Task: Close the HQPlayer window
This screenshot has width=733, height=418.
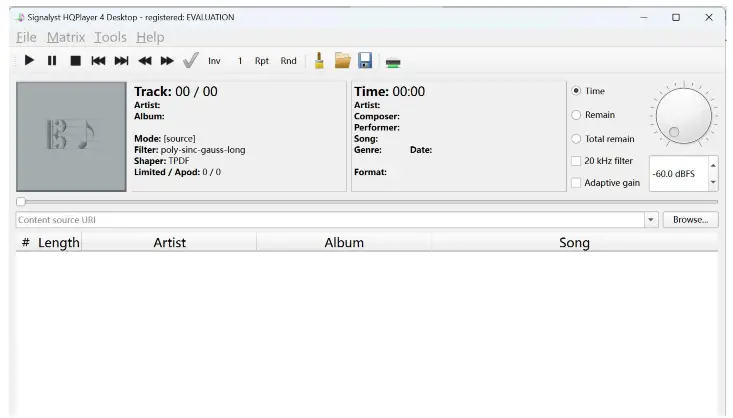Action: (x=709, y=18)
